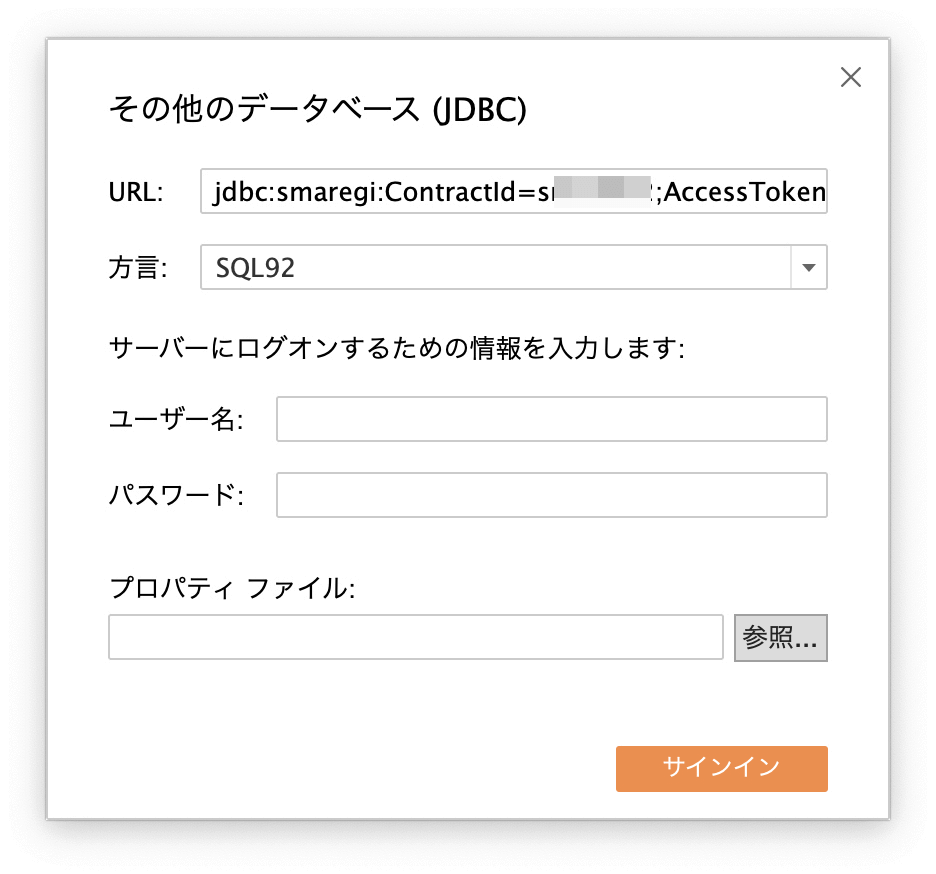Screen dimensions: 936x874
Task: Click the 方言: label
Action: (x=138, y=268)
